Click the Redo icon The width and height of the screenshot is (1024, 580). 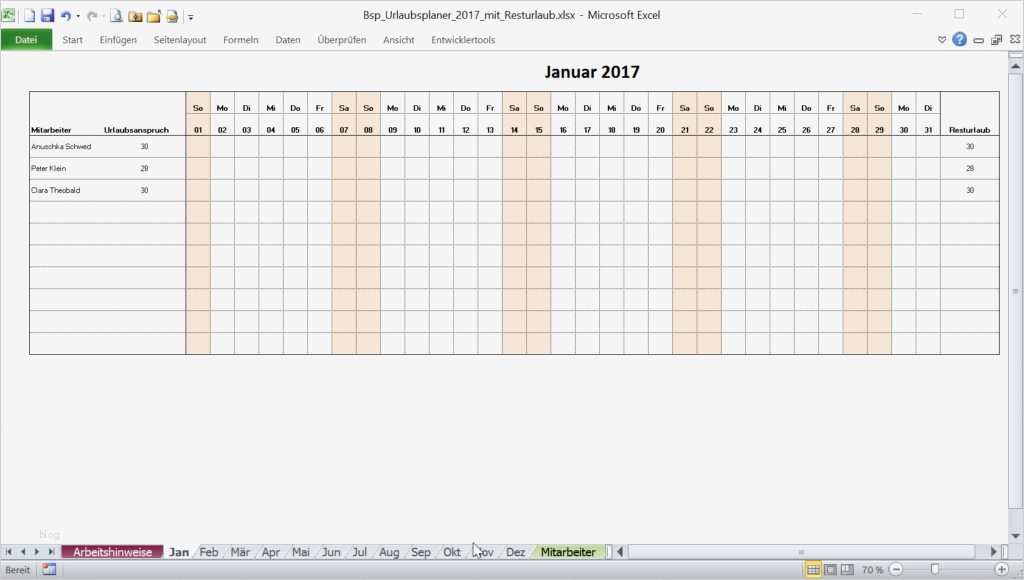(92, 15)
